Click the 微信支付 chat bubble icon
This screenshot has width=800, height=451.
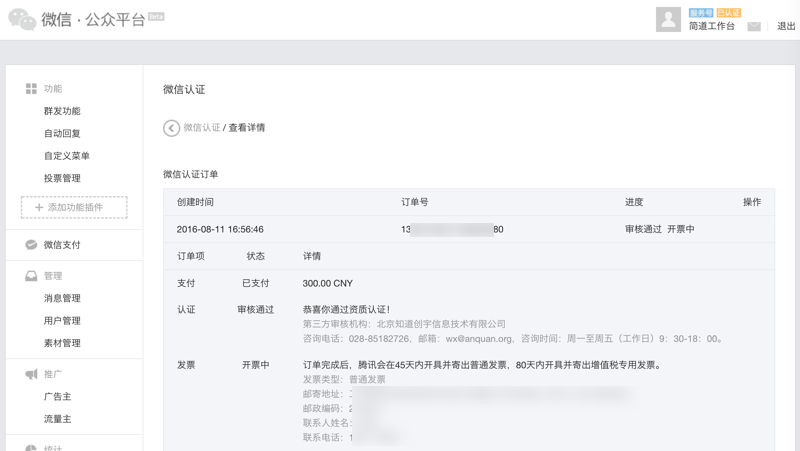click(31, 245)
